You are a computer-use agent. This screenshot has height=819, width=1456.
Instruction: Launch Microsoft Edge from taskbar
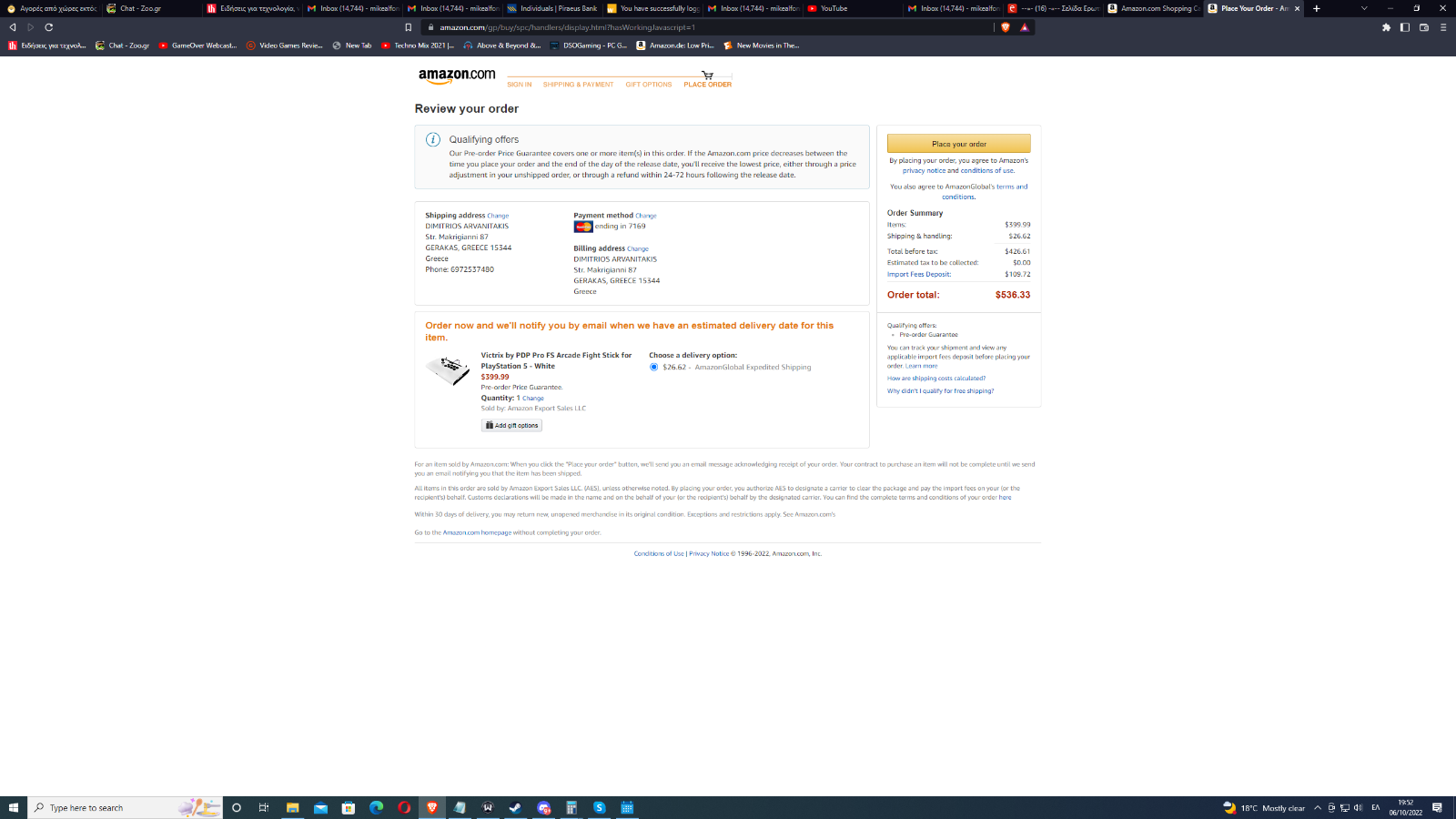tap(376, 807)
